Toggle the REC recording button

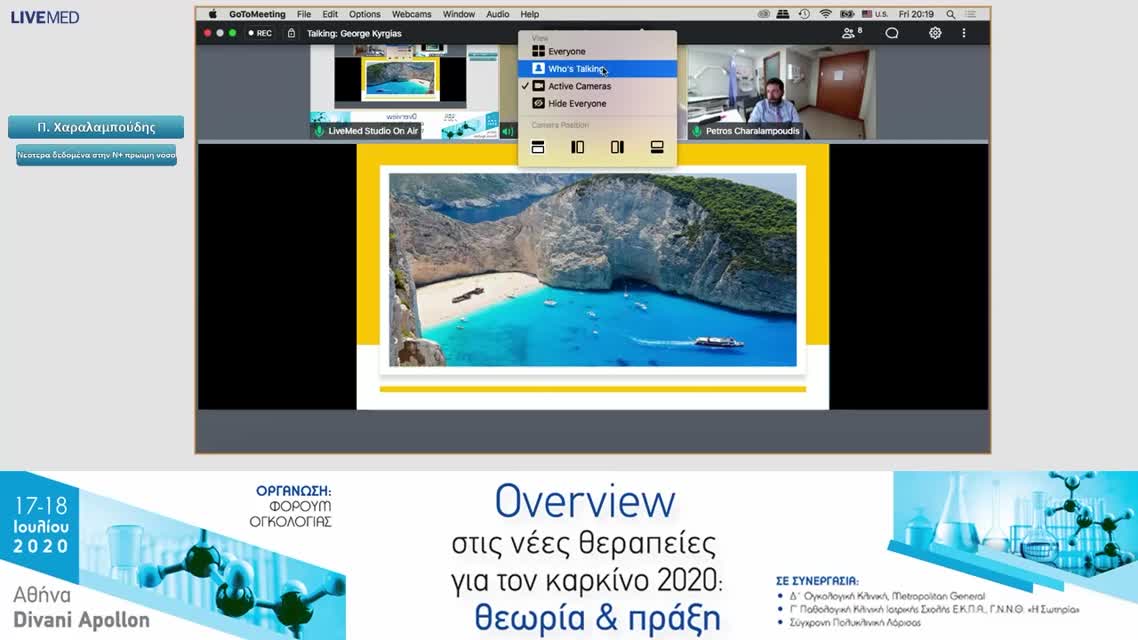tap(259, 33)
